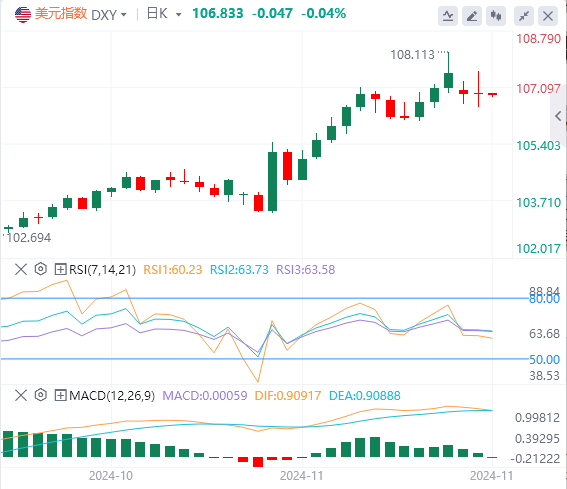Close the chart with X button
The image size is (567, 489).
click(548, 16)
